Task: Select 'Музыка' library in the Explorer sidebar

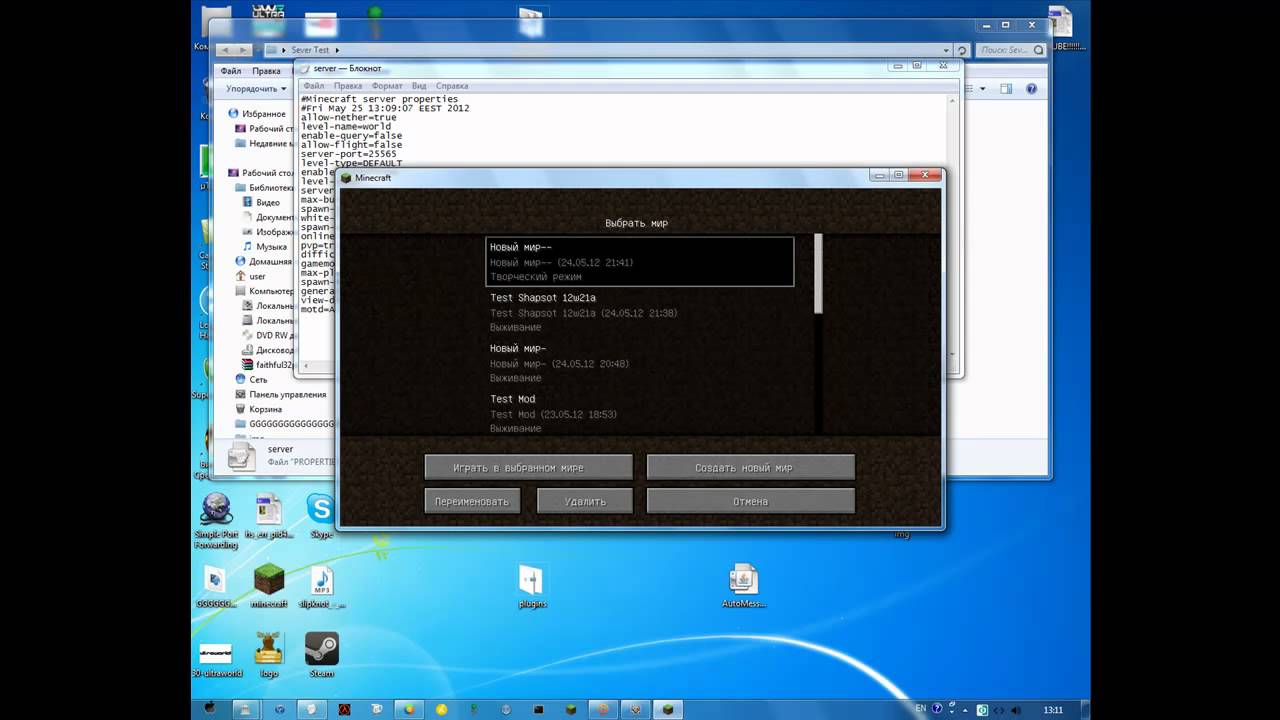Action: tap(266, 246)
